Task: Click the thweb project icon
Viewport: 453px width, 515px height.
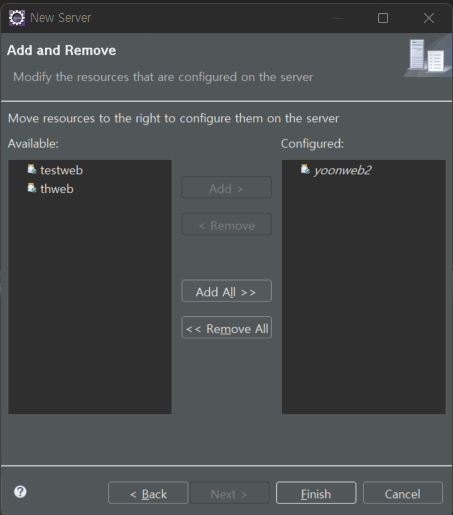Action: click(x=32, y=188)
